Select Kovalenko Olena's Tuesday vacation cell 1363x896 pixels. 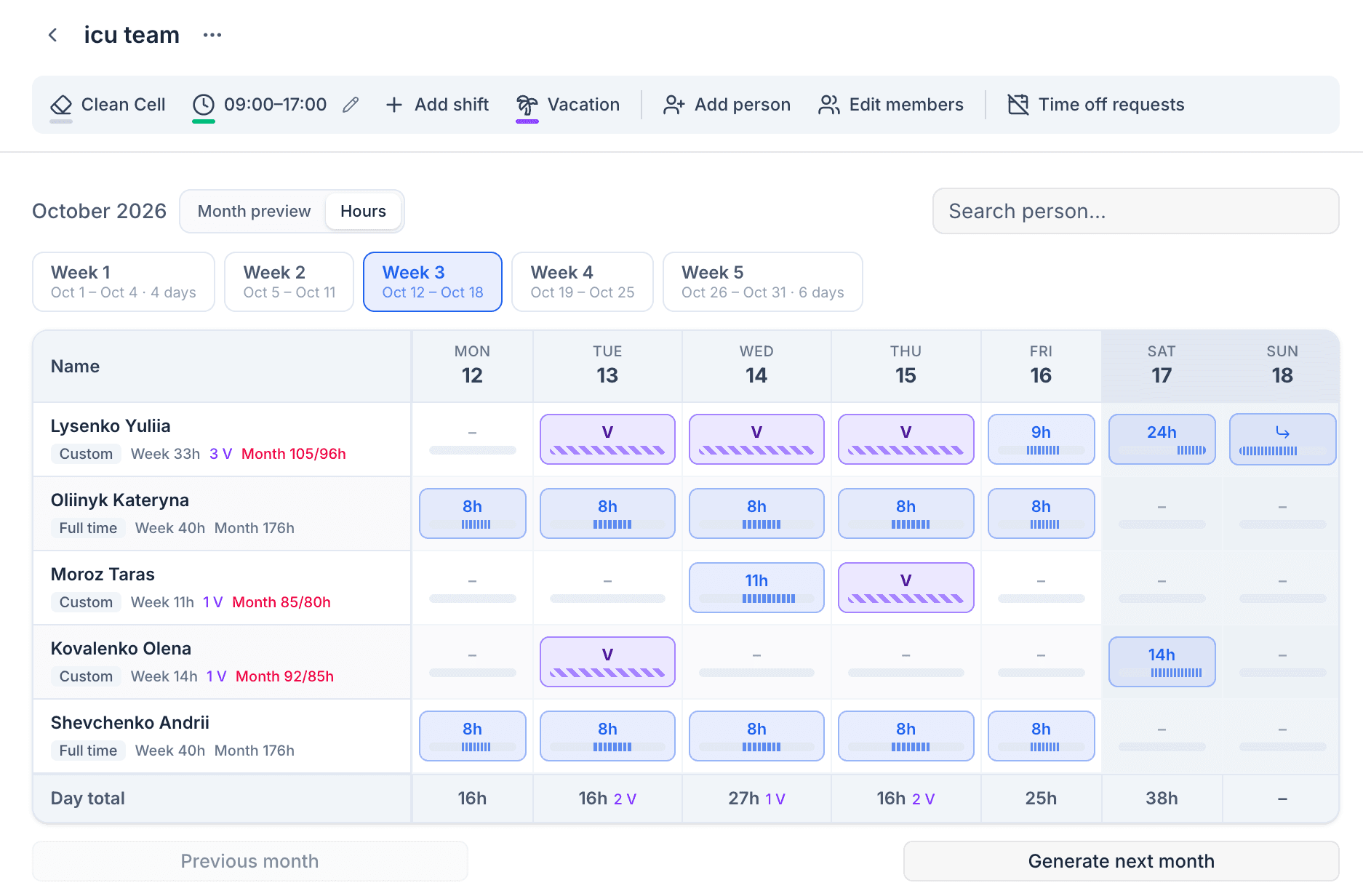pos(607,662)
